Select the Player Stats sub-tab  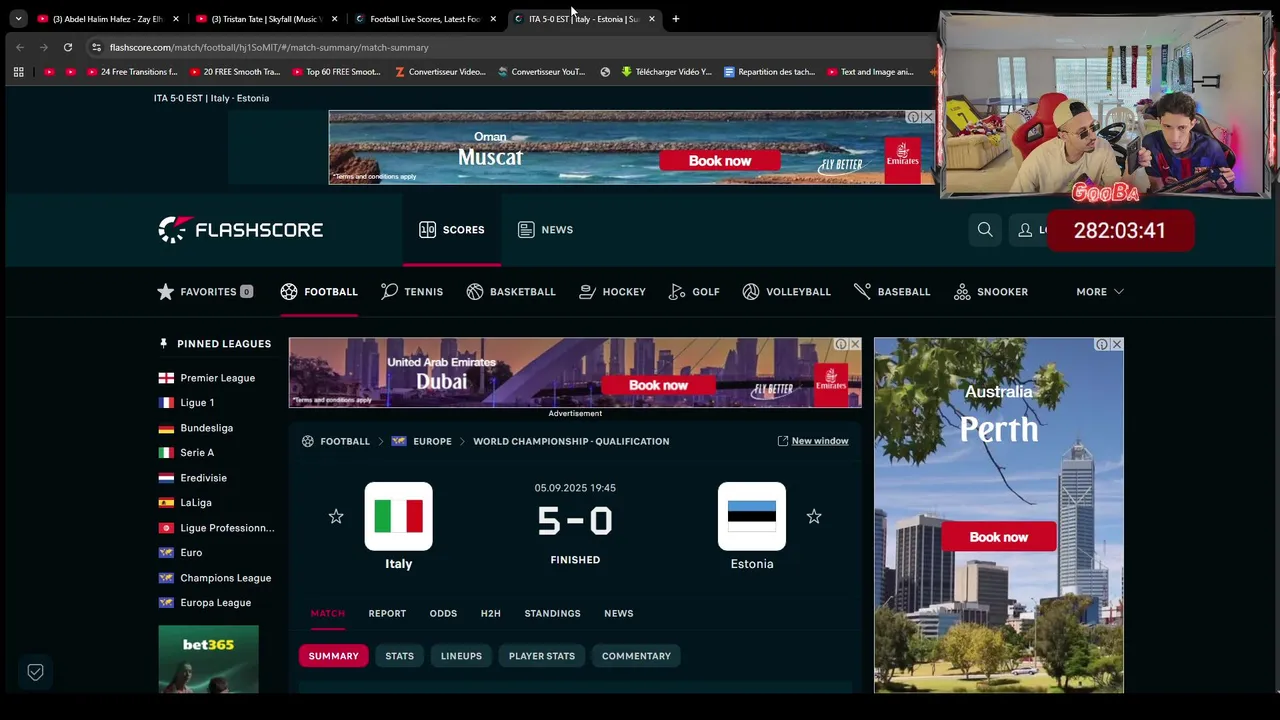pyautogui.click(x=542, y=656)
